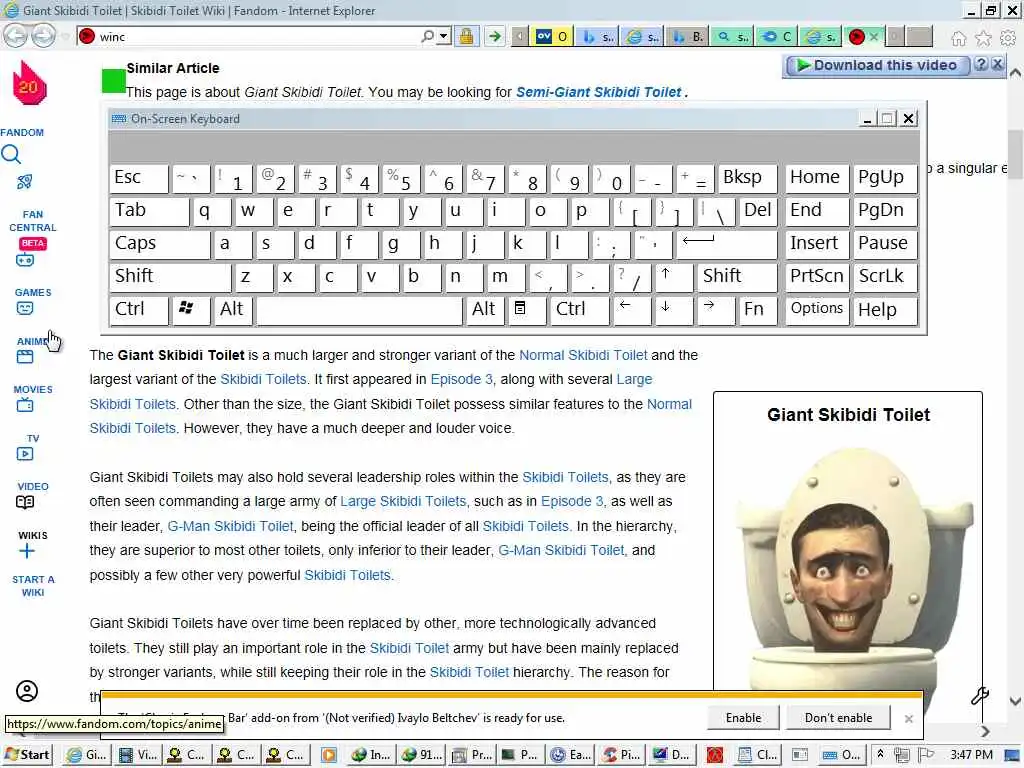
Task: Toggle left Alt key on on-screen keyboard
Action: pyautogui.click(x=232, y=310)
